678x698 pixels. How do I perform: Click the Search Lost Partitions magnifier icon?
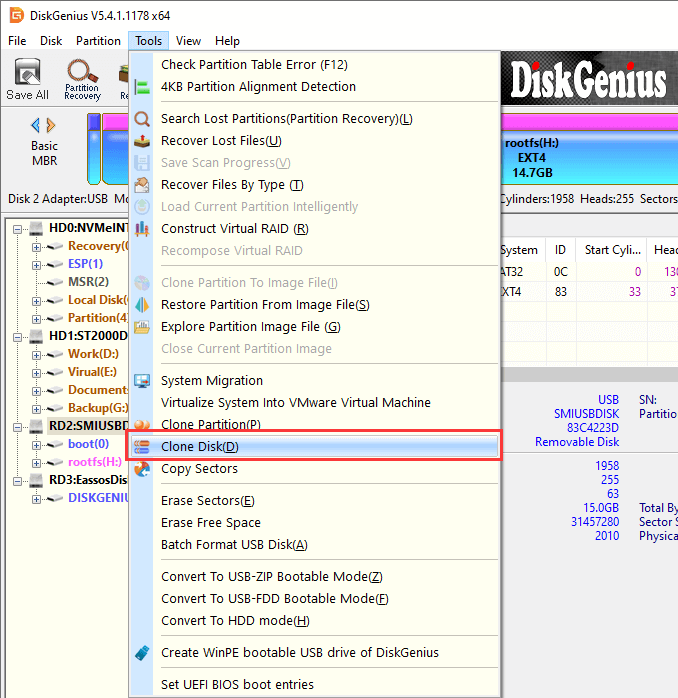coord(143,119)
